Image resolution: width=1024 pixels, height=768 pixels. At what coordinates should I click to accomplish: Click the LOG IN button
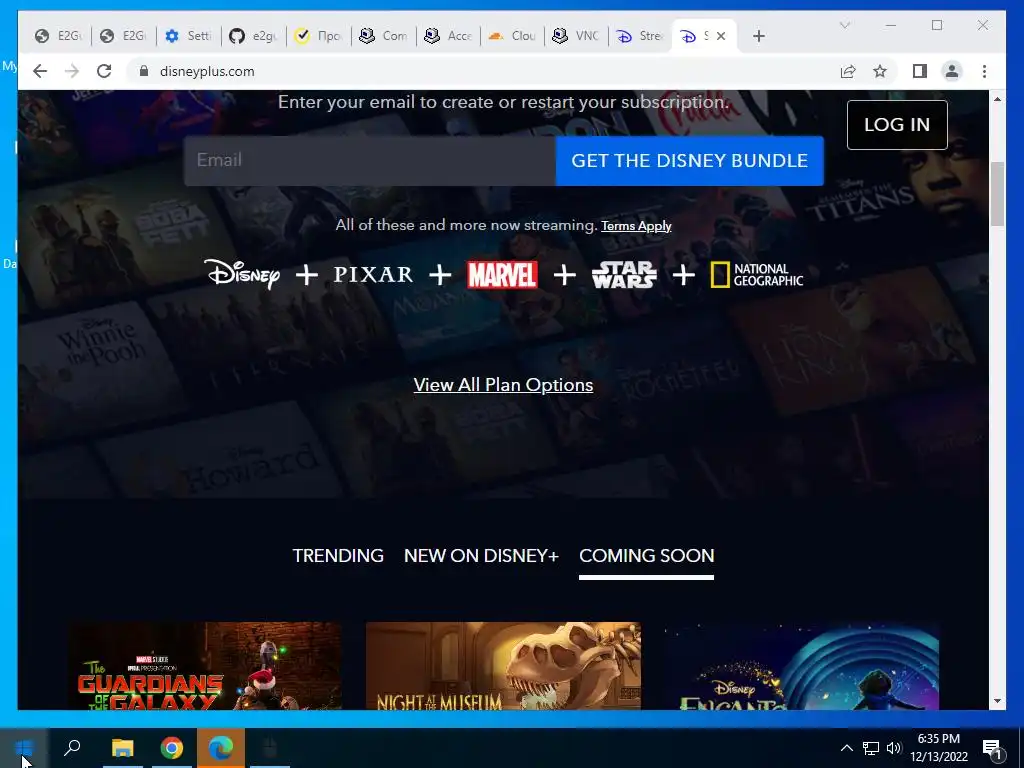897,125
